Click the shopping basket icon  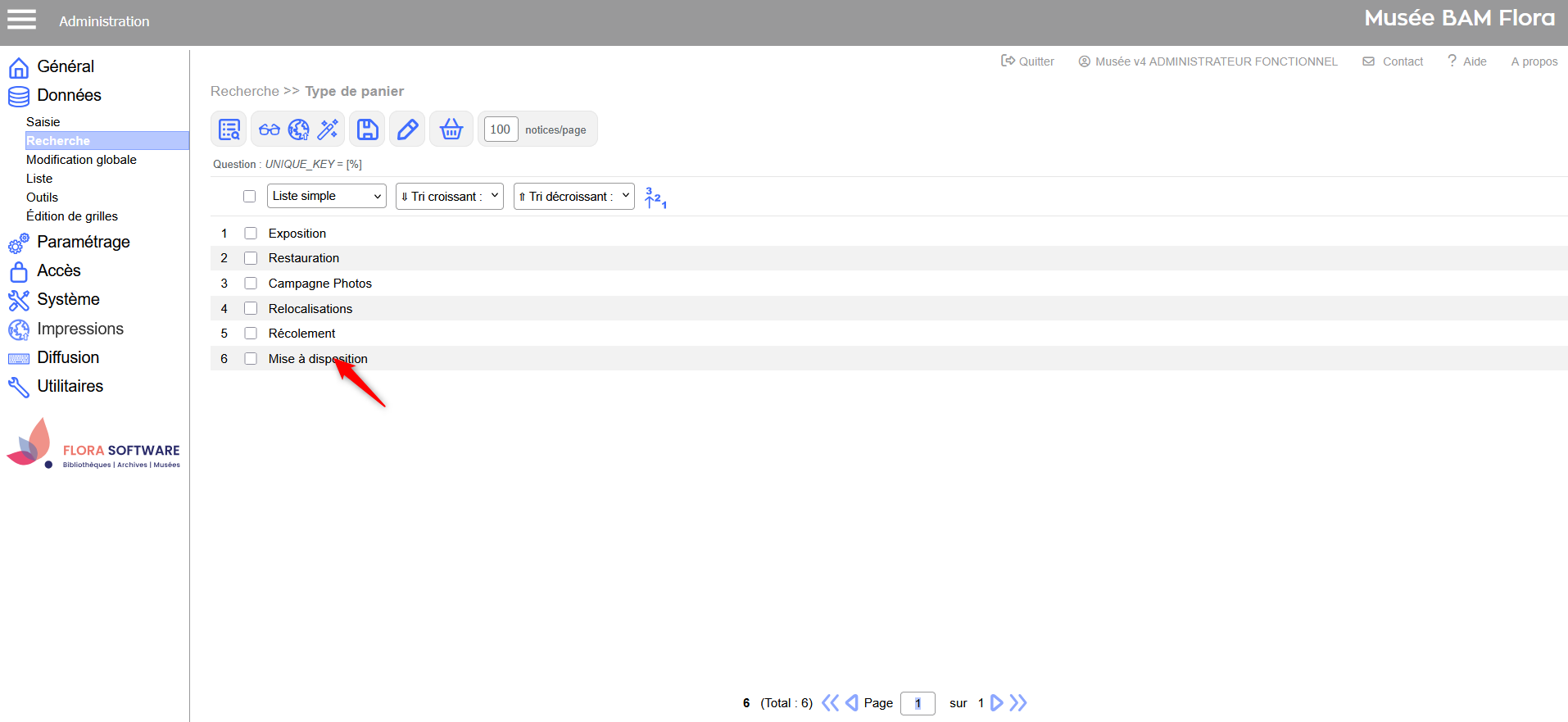point(451,129)
